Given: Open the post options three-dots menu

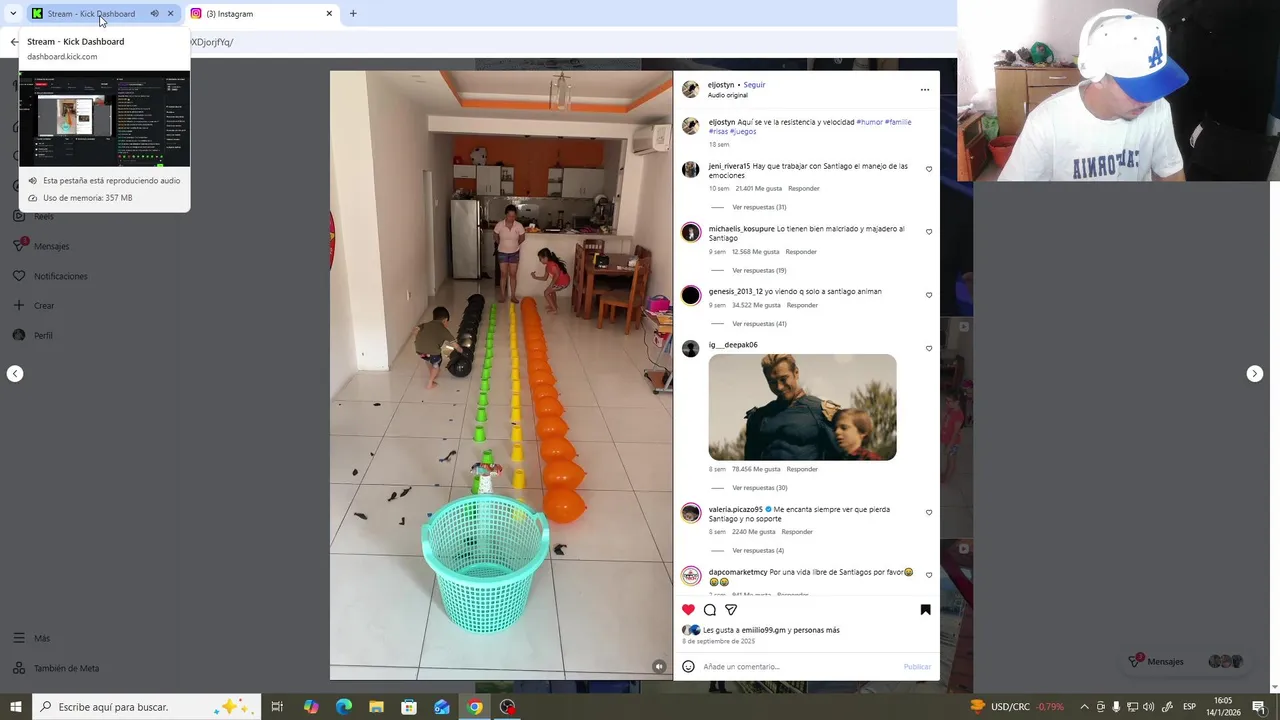Looking at the screenshot, I should 925,90.
